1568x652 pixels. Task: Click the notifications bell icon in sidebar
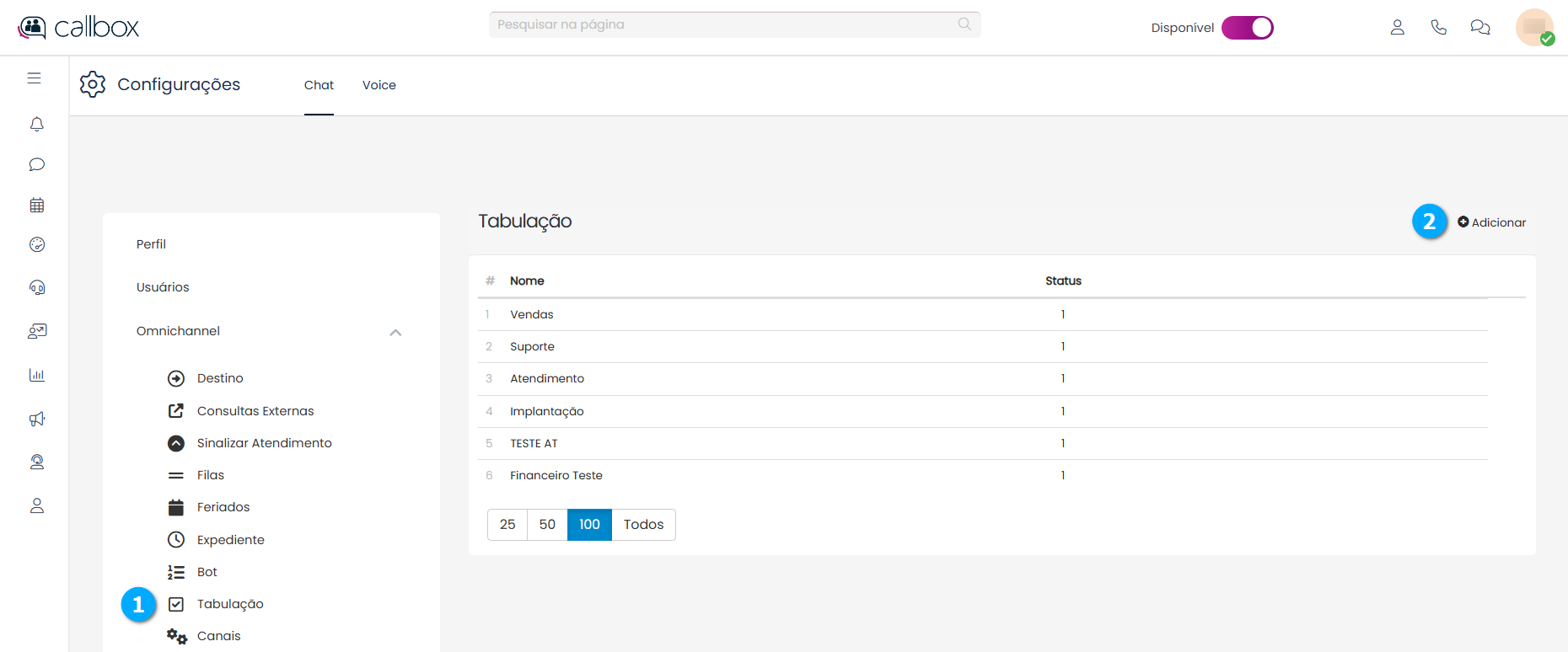[36, 125]
